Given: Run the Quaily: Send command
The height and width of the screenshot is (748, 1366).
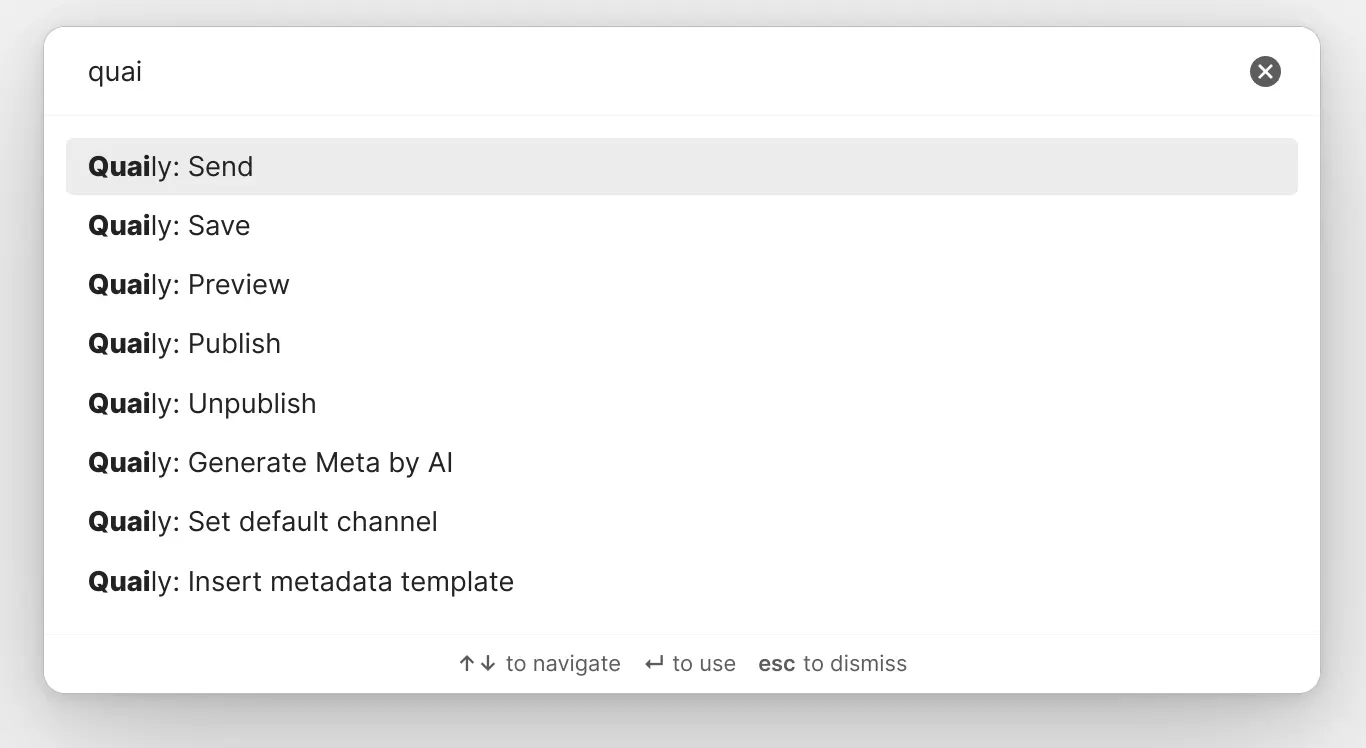Looking at the screenshot, I should tap(682, 166).
